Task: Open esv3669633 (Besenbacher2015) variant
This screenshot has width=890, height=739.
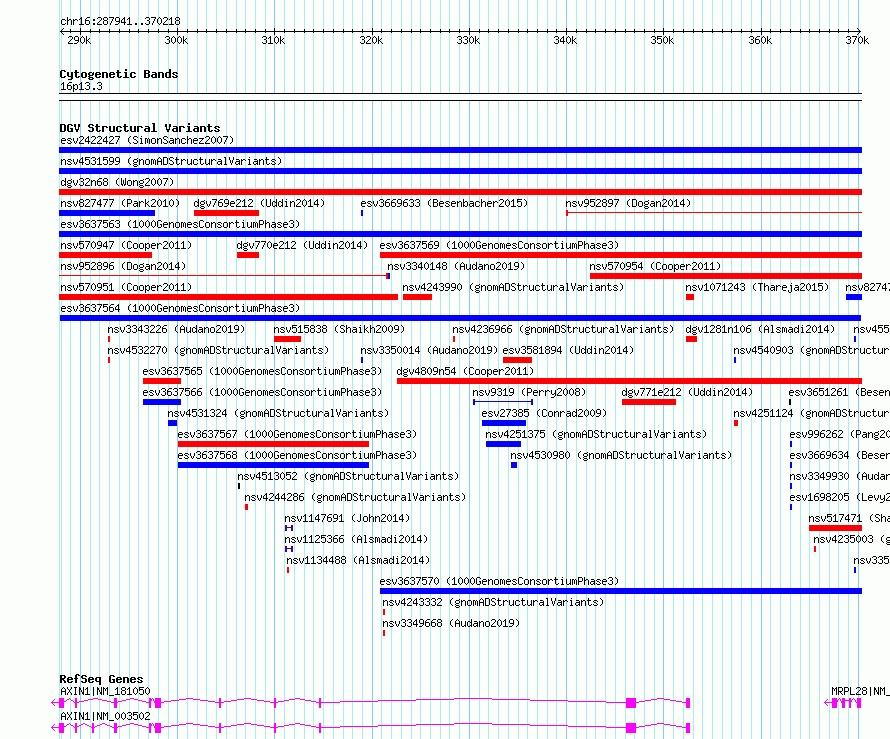Action: pyautogui.click(x=444, y=203)
